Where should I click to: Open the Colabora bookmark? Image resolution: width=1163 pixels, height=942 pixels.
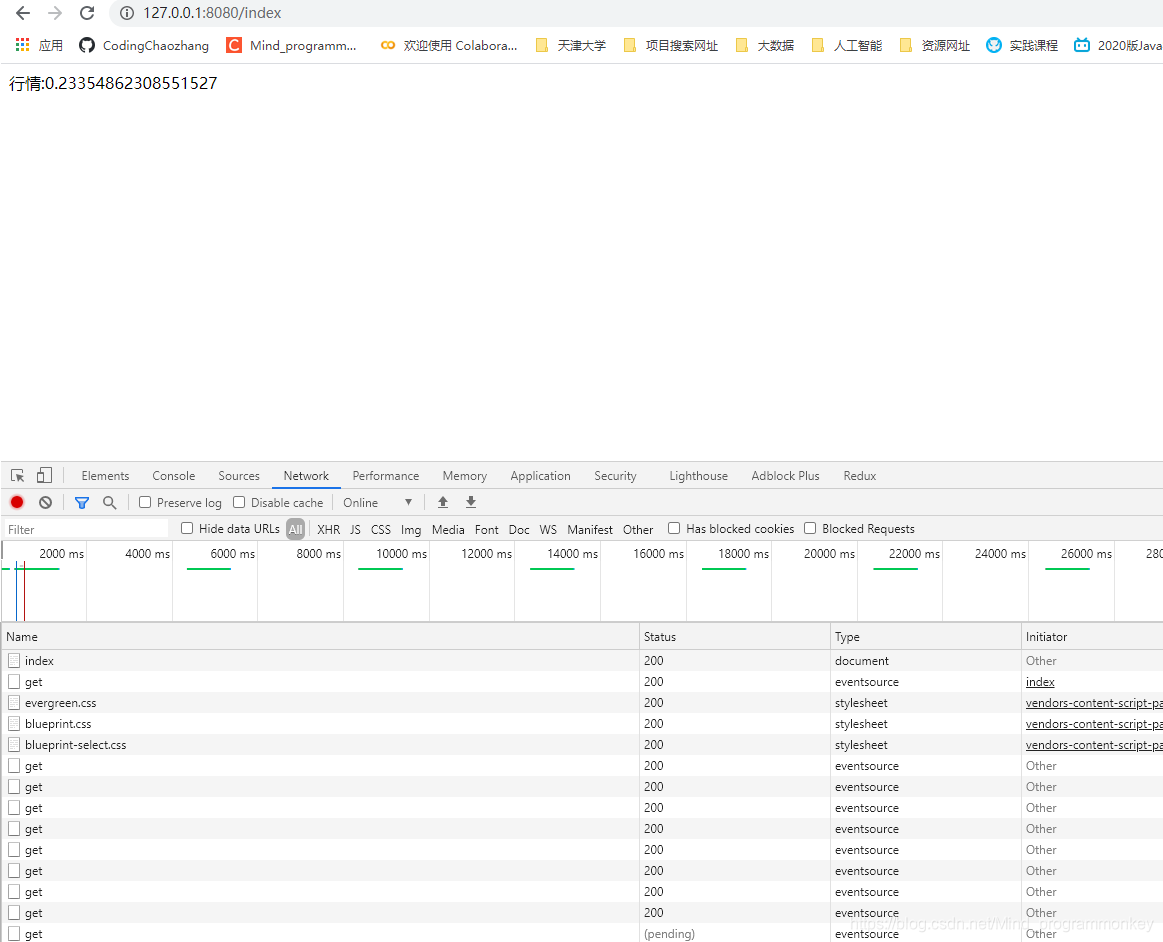(449, 45)
